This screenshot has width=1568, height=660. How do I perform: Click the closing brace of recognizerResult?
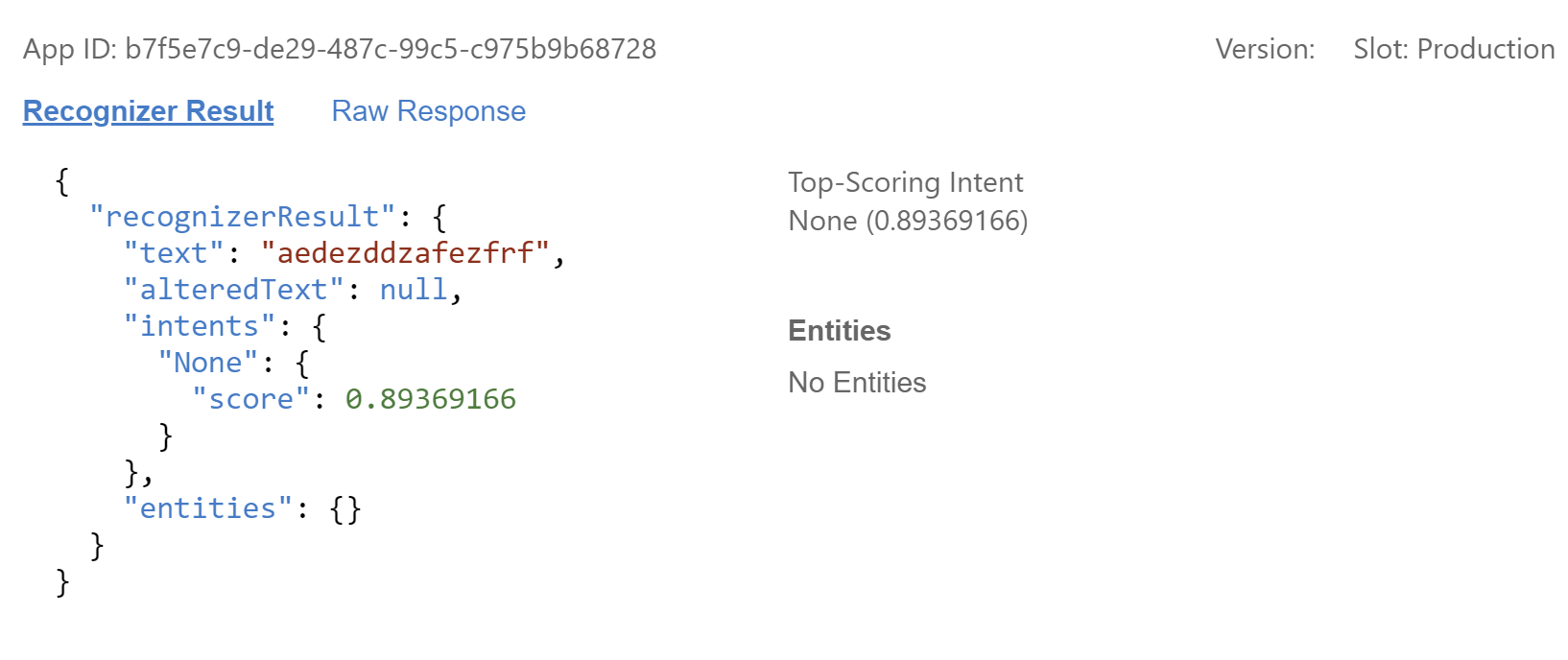click(96, 544)
